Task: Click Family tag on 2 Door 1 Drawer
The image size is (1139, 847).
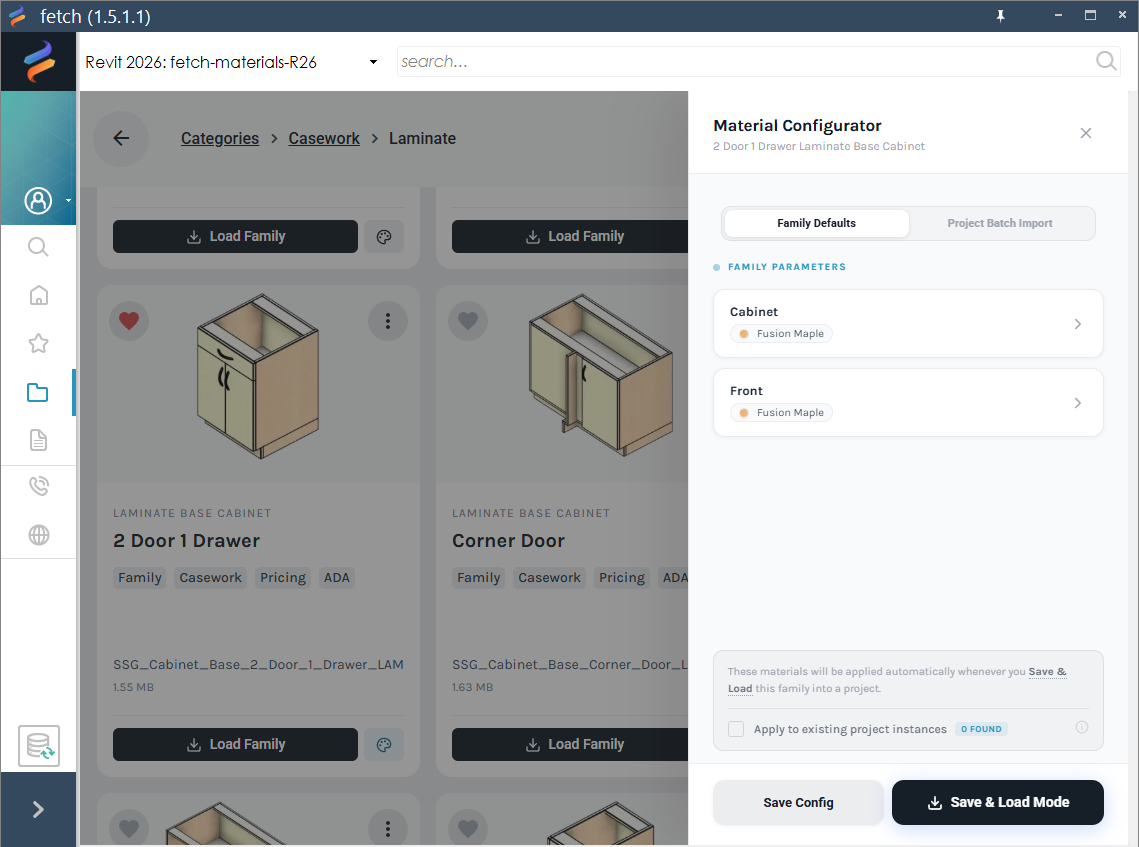Action: [139, 578]
